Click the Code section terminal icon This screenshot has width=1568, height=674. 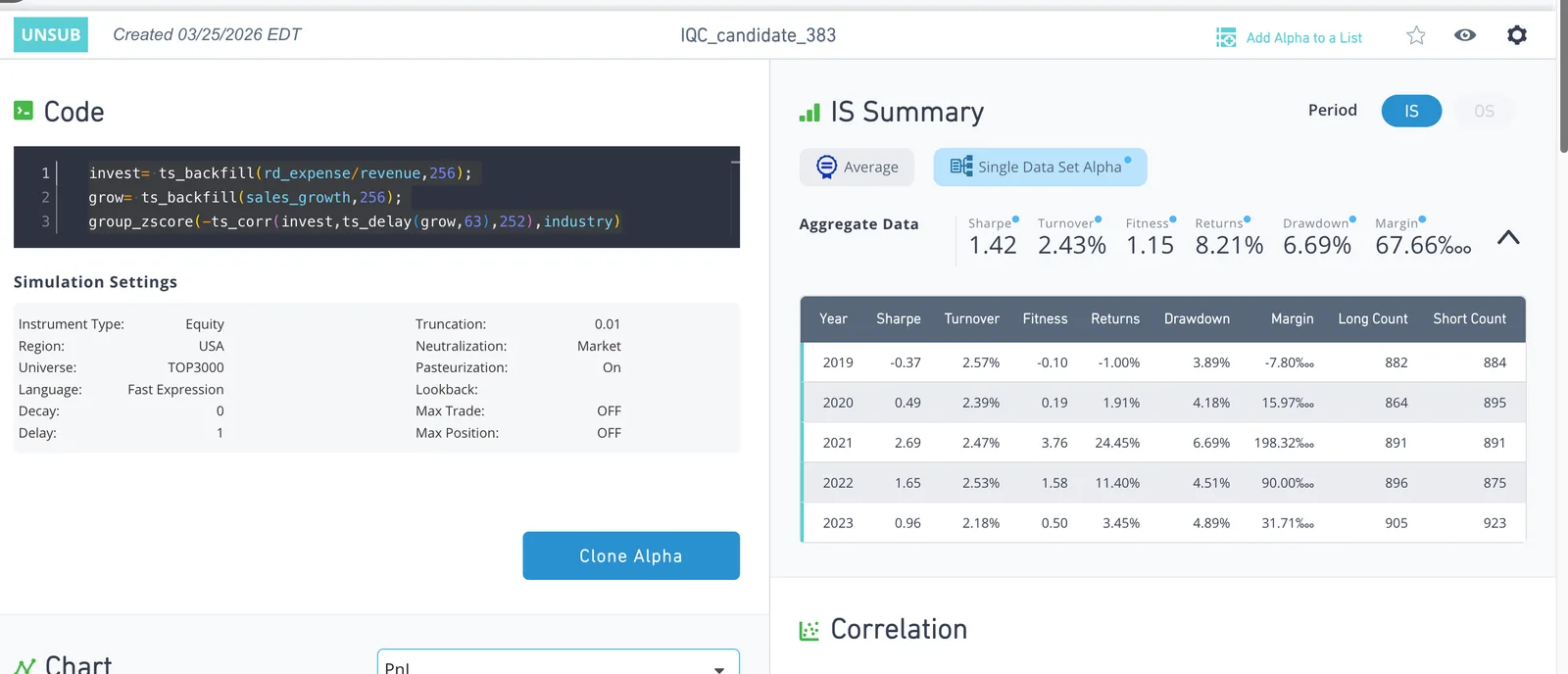[24, 111]
